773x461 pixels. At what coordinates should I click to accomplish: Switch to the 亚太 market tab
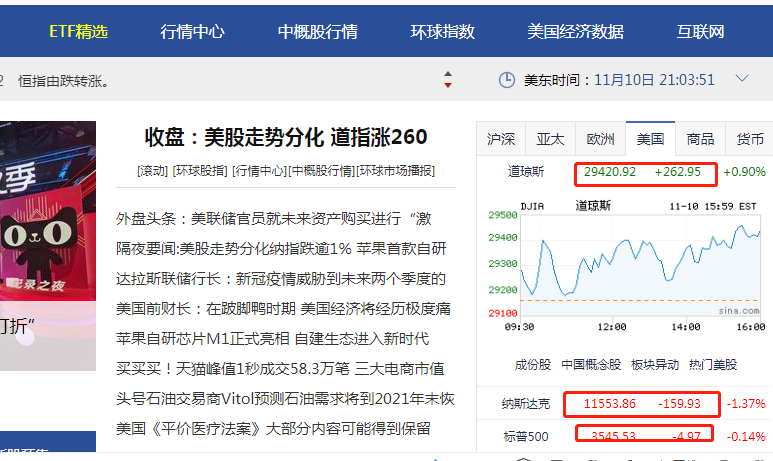pyautogui.click(x=550, y=139)
